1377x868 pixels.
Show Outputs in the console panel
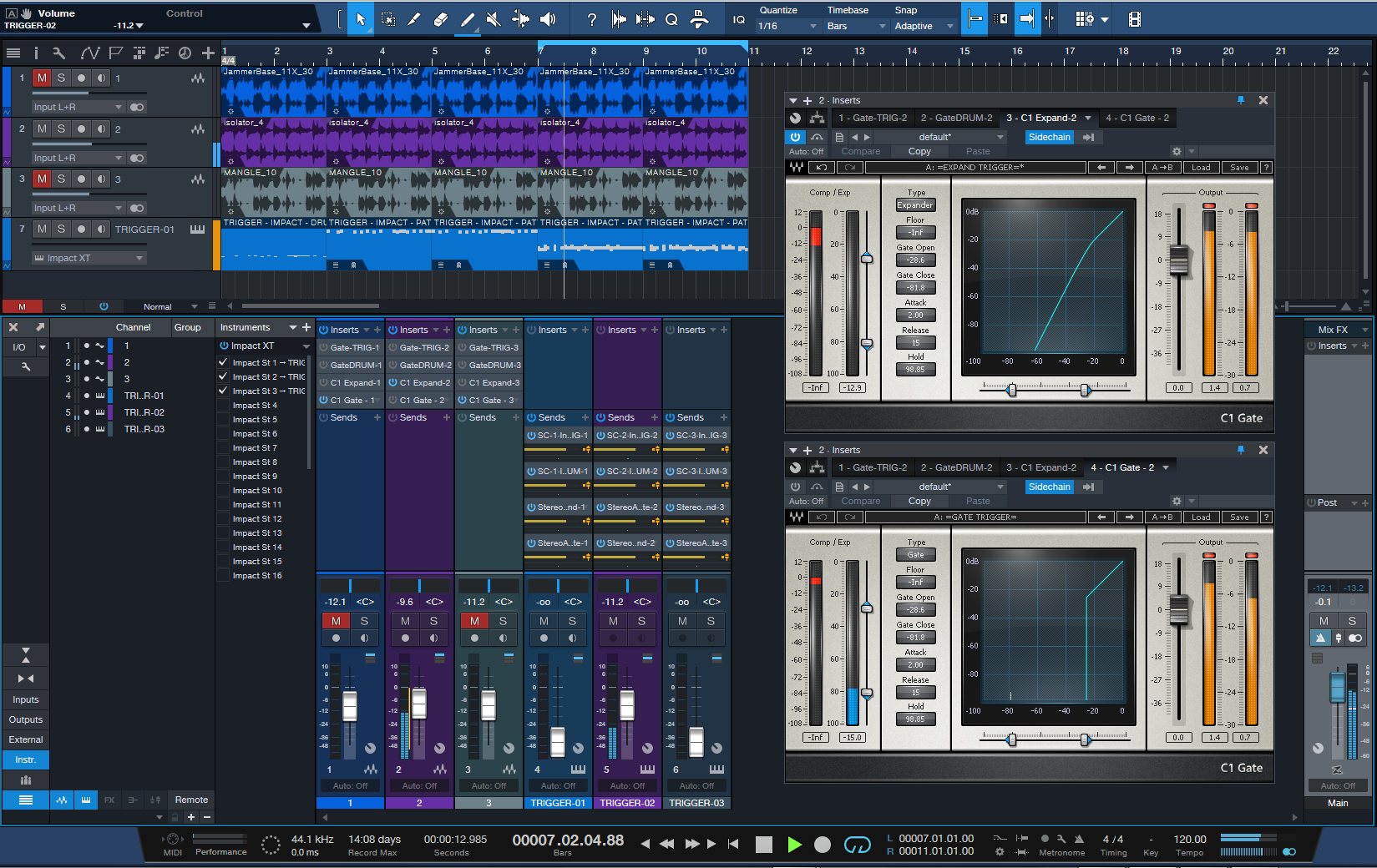click(26, 719)
